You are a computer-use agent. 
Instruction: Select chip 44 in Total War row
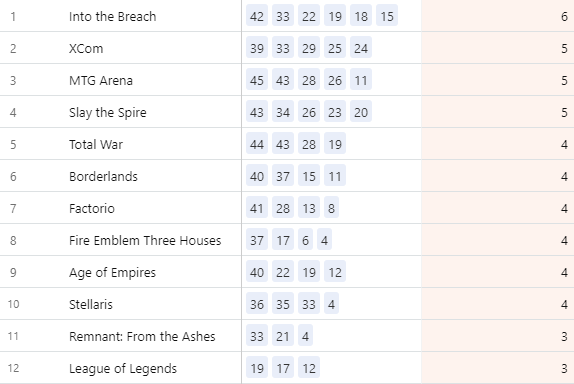tap(257, 144)
